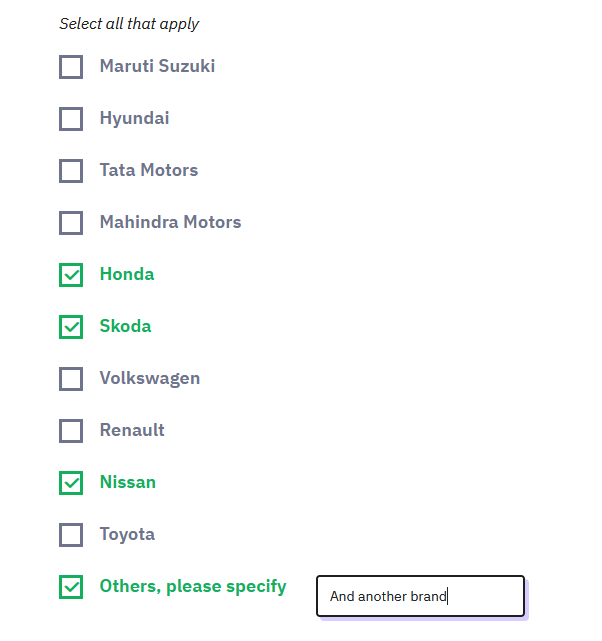The image size is (602, 641).
Task: Uncheck the Nissan checkbox
Action: pos(71,483)
